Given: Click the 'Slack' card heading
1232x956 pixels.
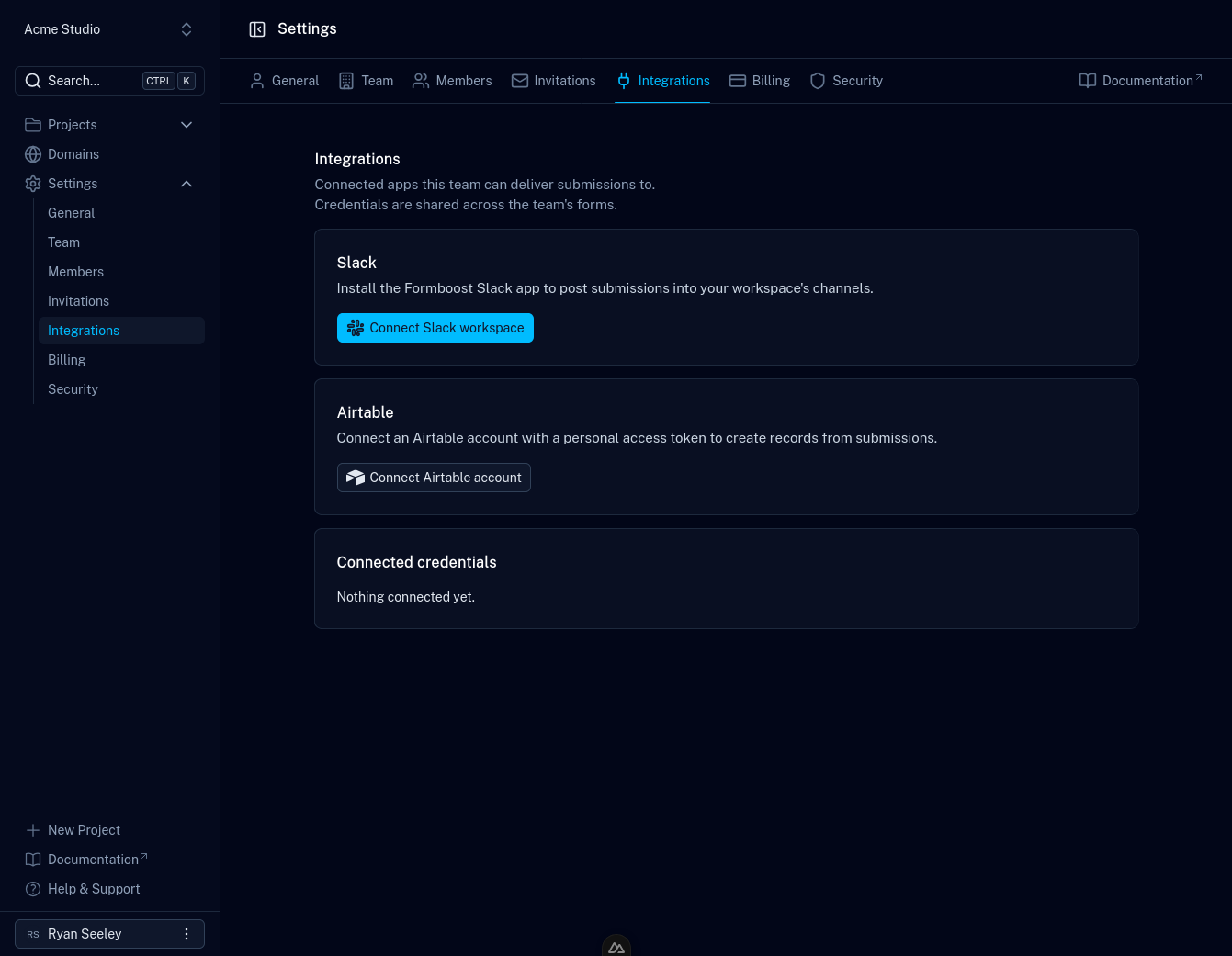Looking at the screenshot, I should (x=356, y=263).
